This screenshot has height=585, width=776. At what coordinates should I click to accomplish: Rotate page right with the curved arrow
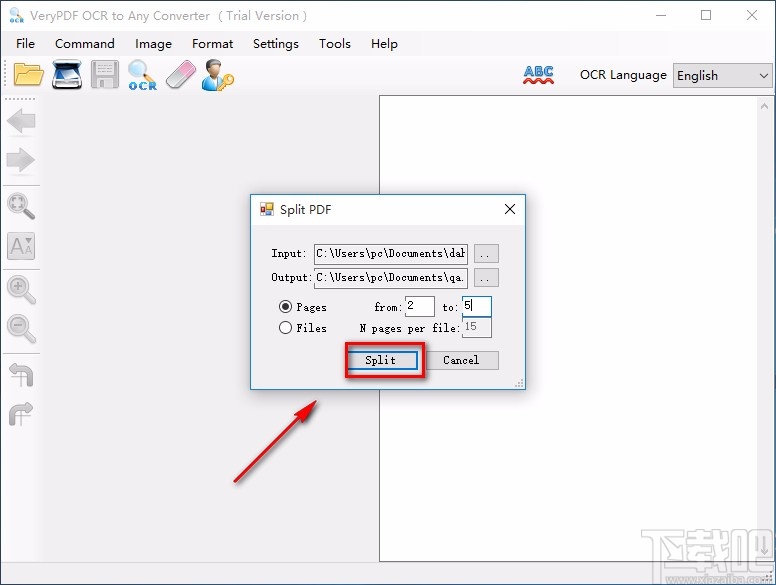tap(21, 414)
